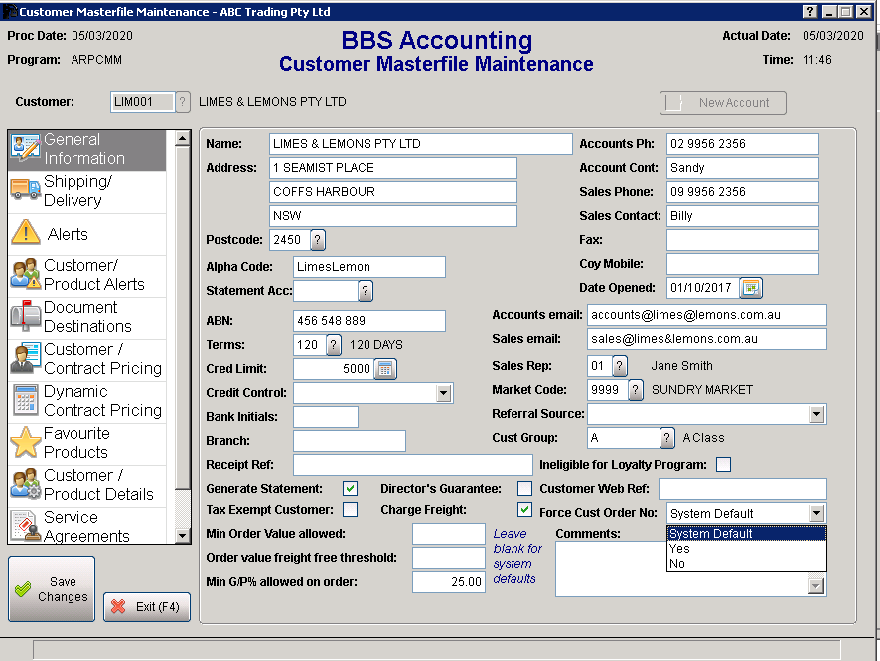Viewport: 880px width, 661px height.
Task: Open the Date Opened calendar picker
Action: pyautogui.click(x=751, y=288)
